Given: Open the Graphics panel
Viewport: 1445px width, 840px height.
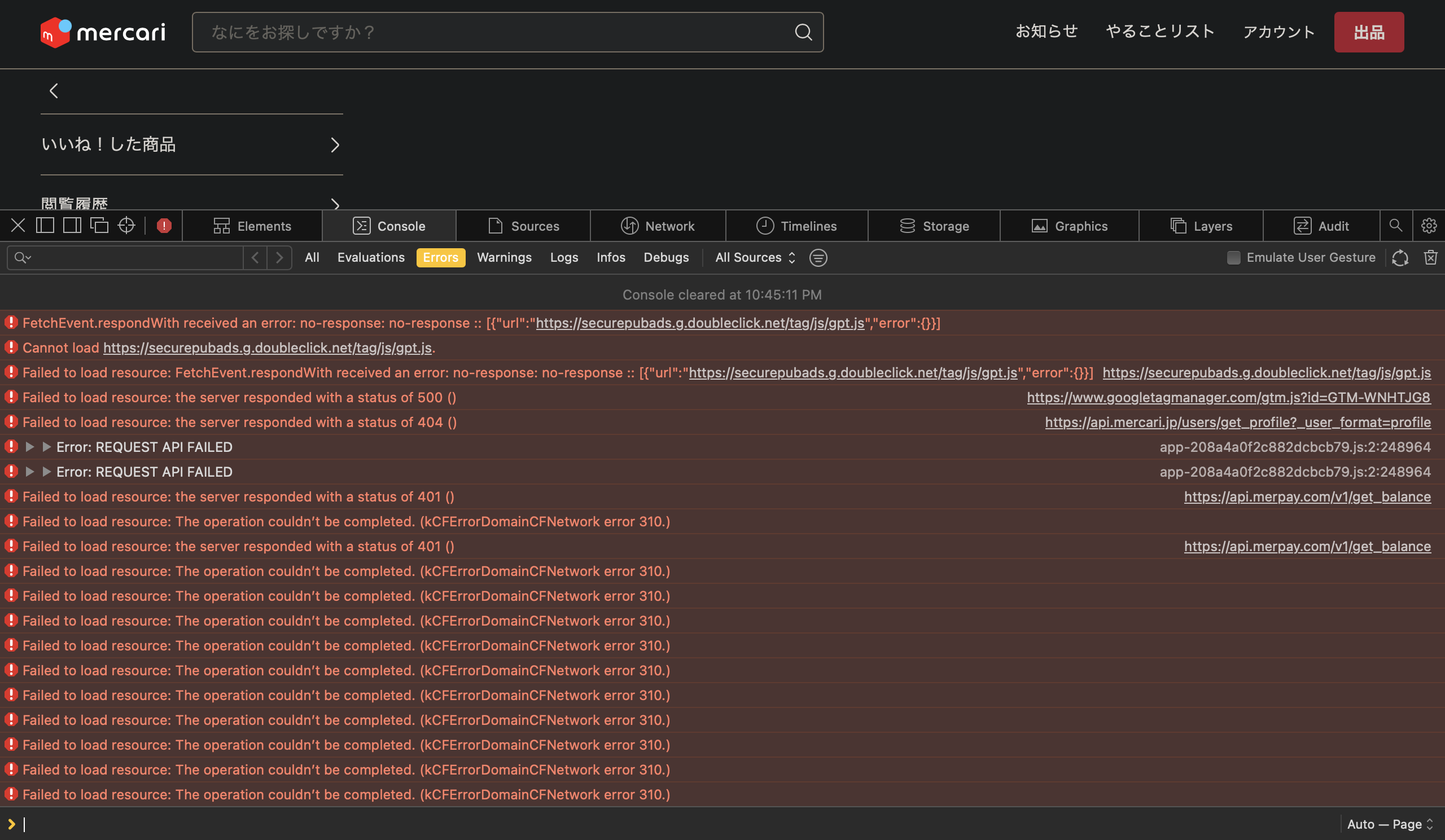Looking at the screenshot, I should click(x=1070, y=226).
